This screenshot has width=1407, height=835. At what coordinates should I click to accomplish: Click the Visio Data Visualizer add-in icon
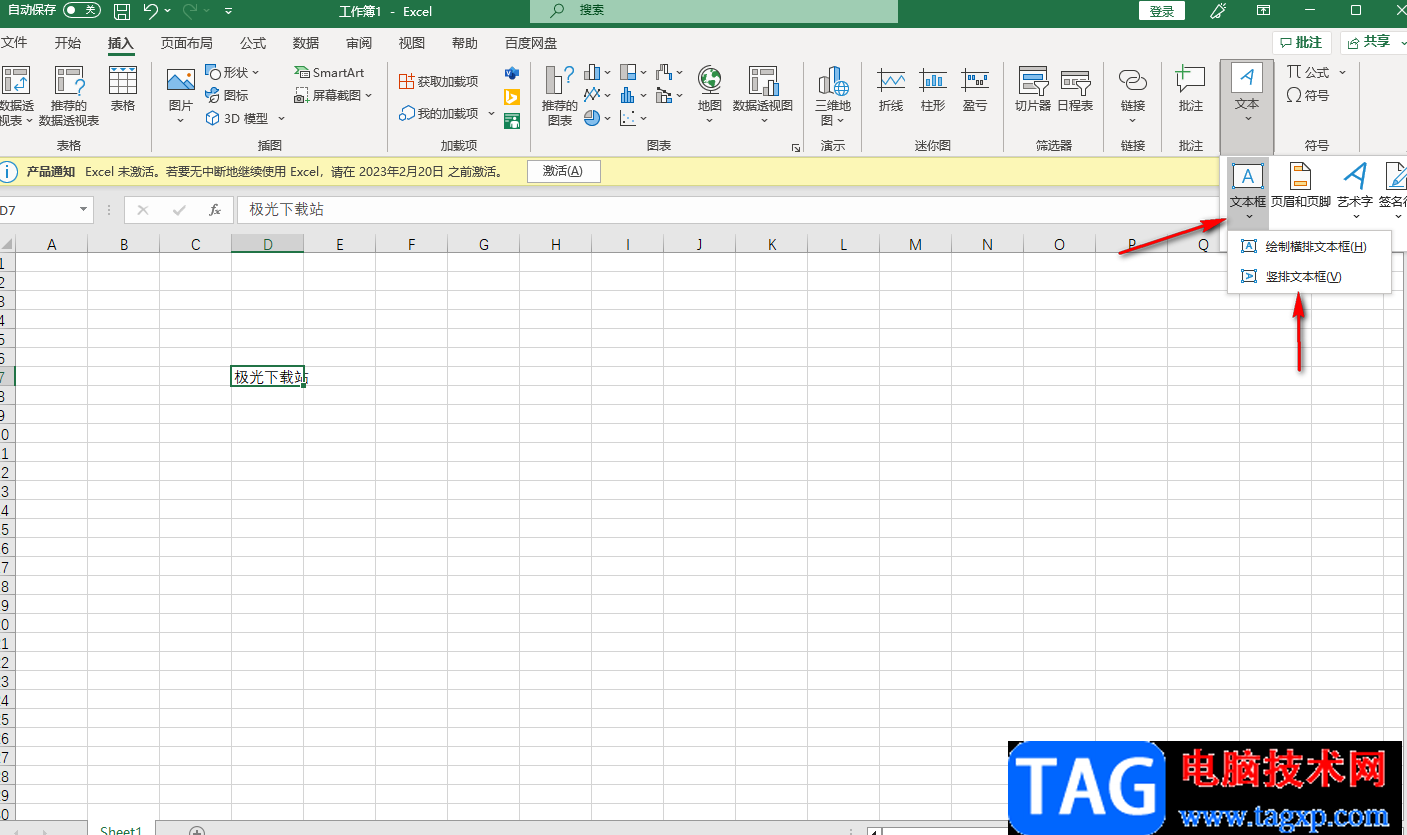[512, 73]
